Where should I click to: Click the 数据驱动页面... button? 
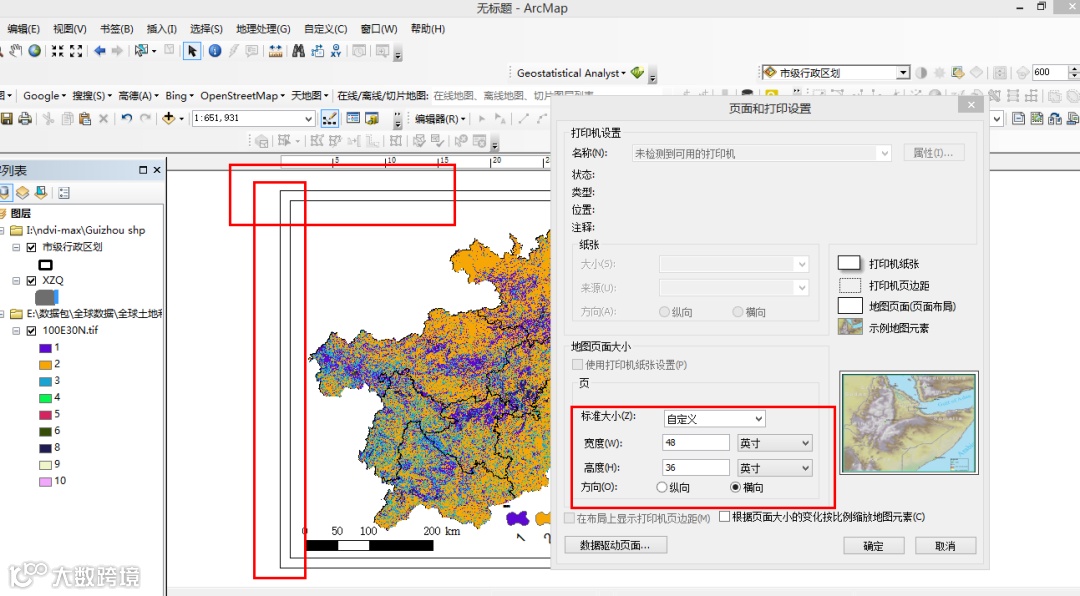click(615, 545)
